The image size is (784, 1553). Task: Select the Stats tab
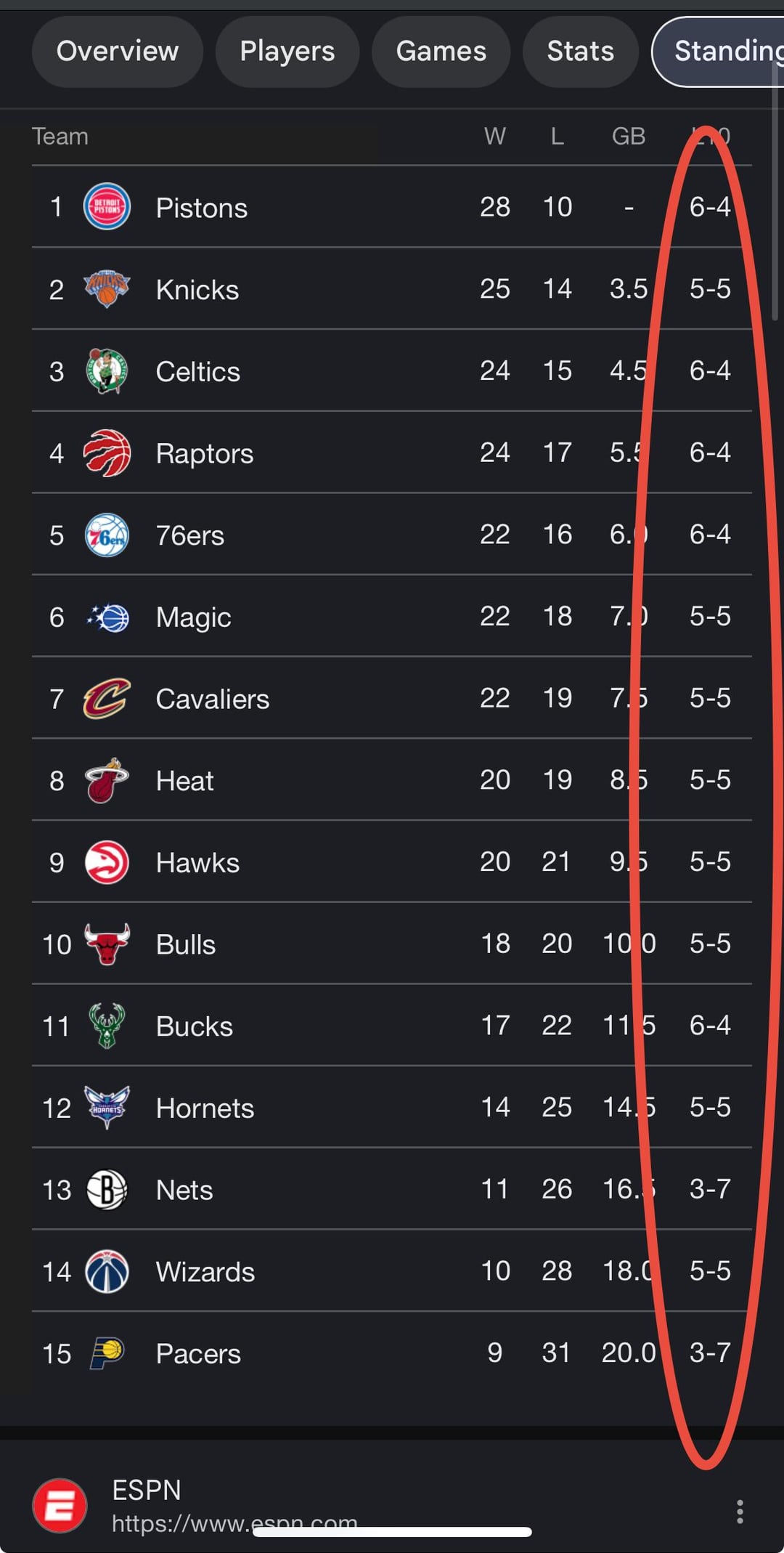[580, 52]
